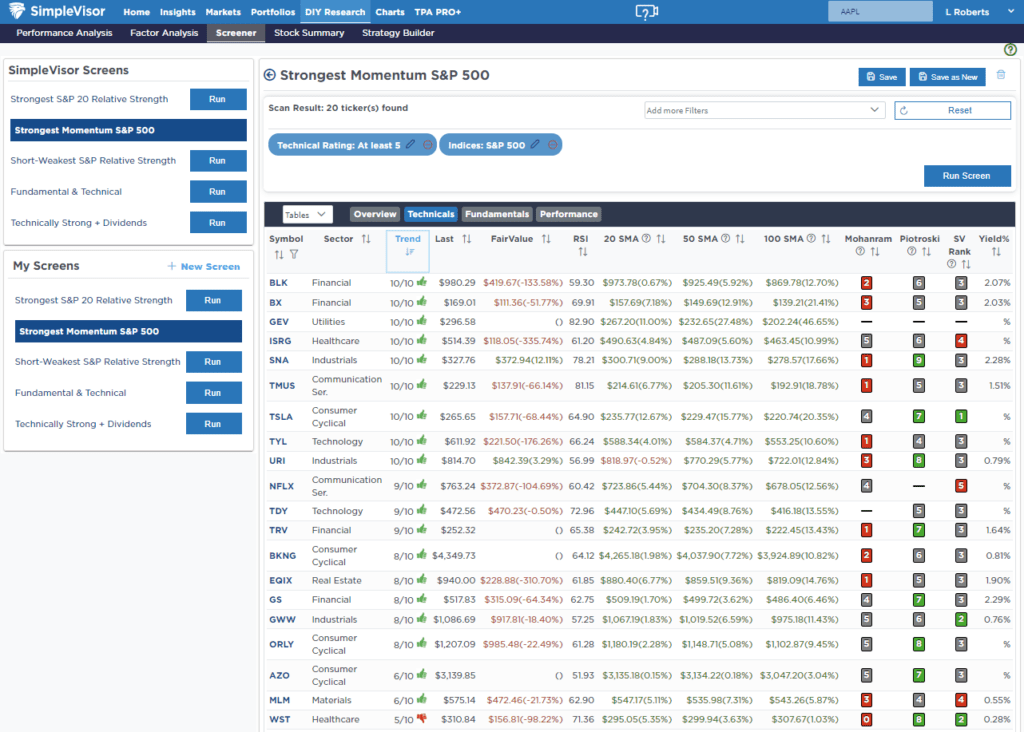Click the Save as New button
1024x732 pixels.
click(x=948, y=76)
